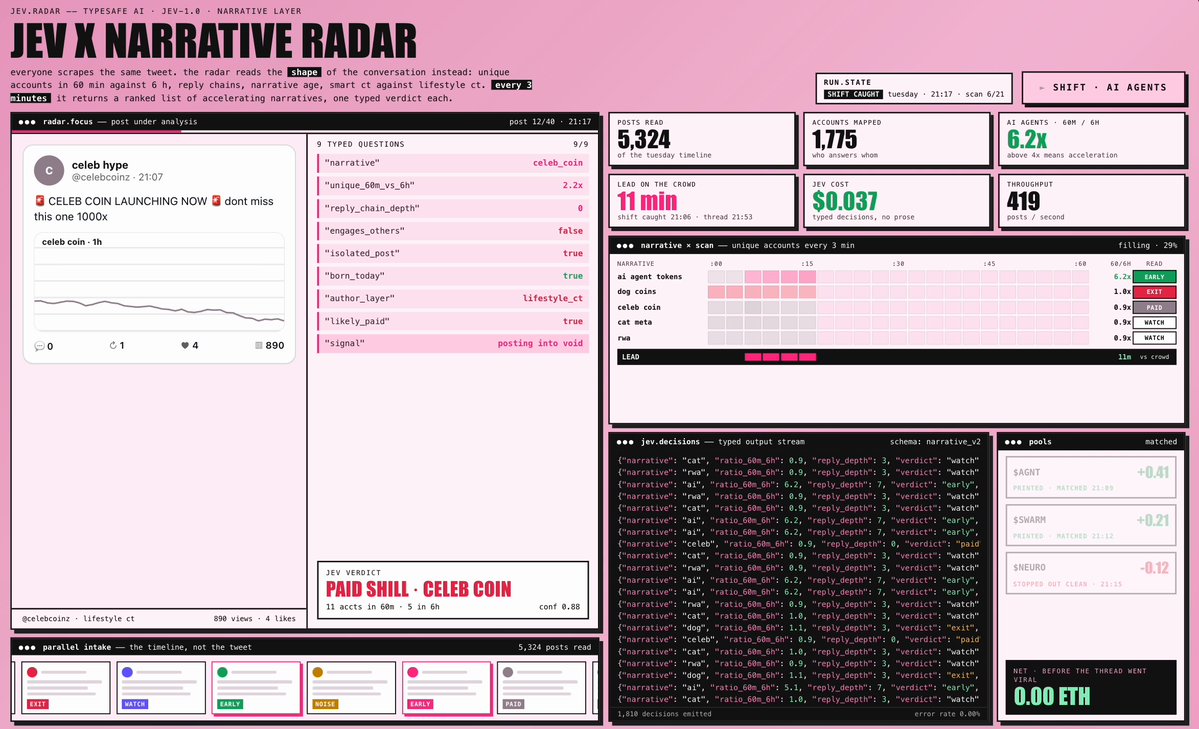Click the "signal" posting into void row
Viewport: 1199px width, 729px height.
(x=453, y=343)
